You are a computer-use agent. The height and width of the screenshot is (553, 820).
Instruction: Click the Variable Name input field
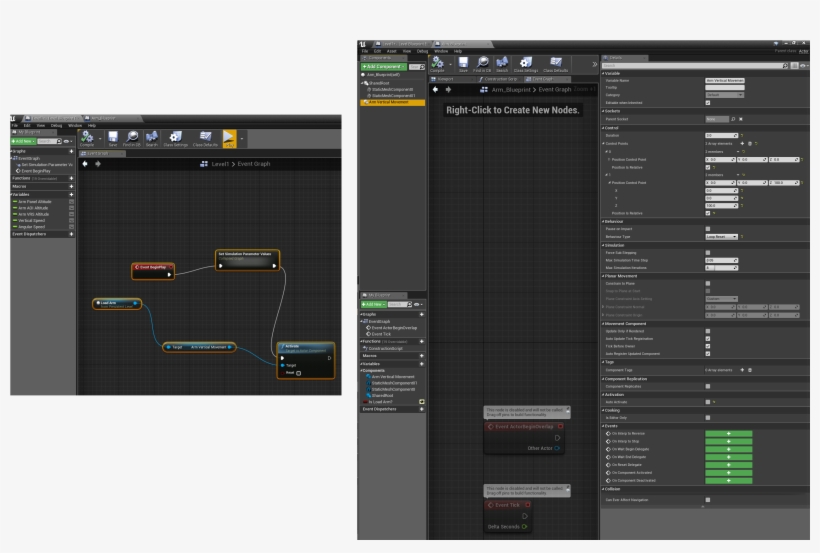click(x=724, y=80)
